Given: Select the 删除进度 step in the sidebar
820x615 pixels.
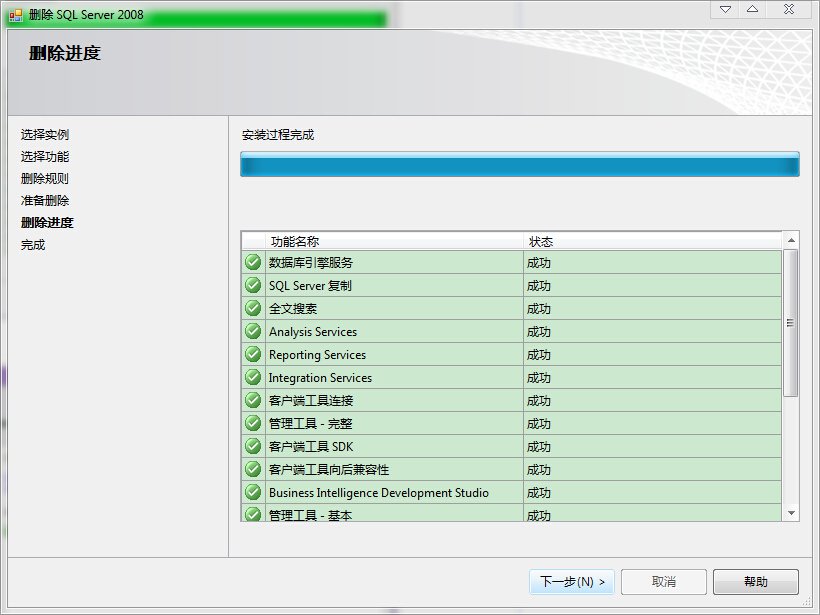Looking at the screenshot, I should (47, 223).
